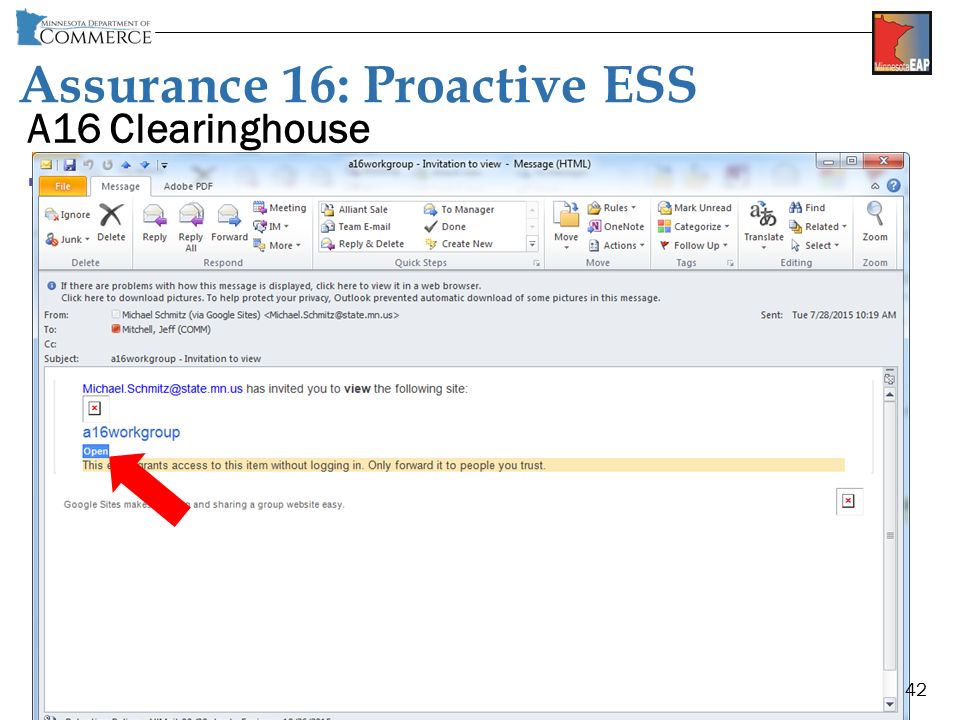Screen dimensions: 960x720
Task: Run the Alliant Sale quick step
Action: (355, 209)
